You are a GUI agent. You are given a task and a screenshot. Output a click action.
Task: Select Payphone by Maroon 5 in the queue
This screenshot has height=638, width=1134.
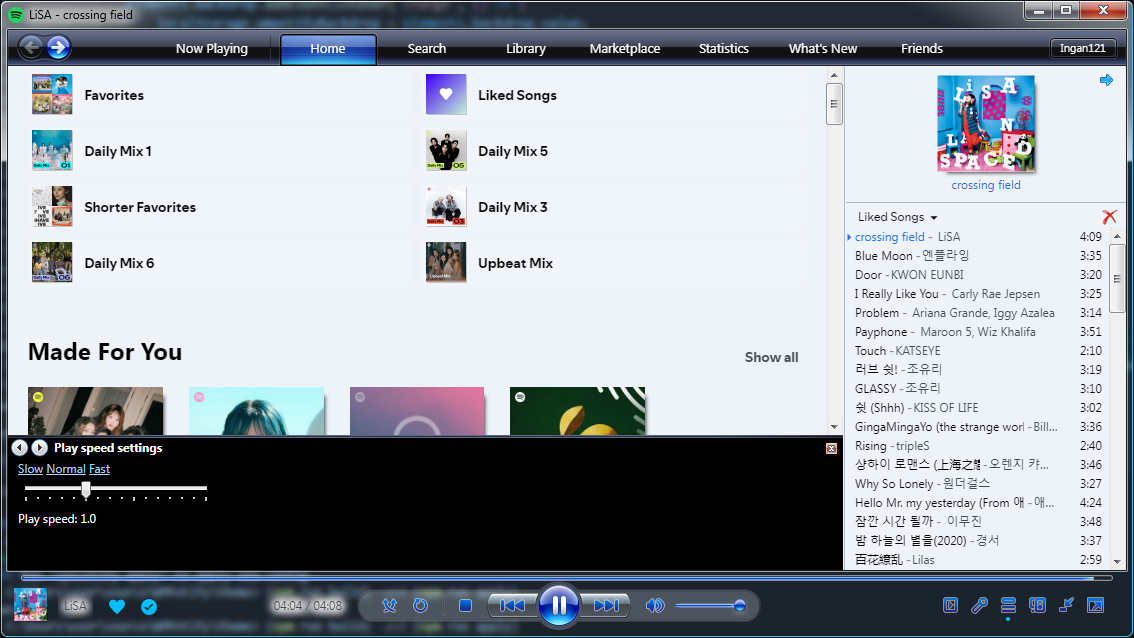(978, 331)
